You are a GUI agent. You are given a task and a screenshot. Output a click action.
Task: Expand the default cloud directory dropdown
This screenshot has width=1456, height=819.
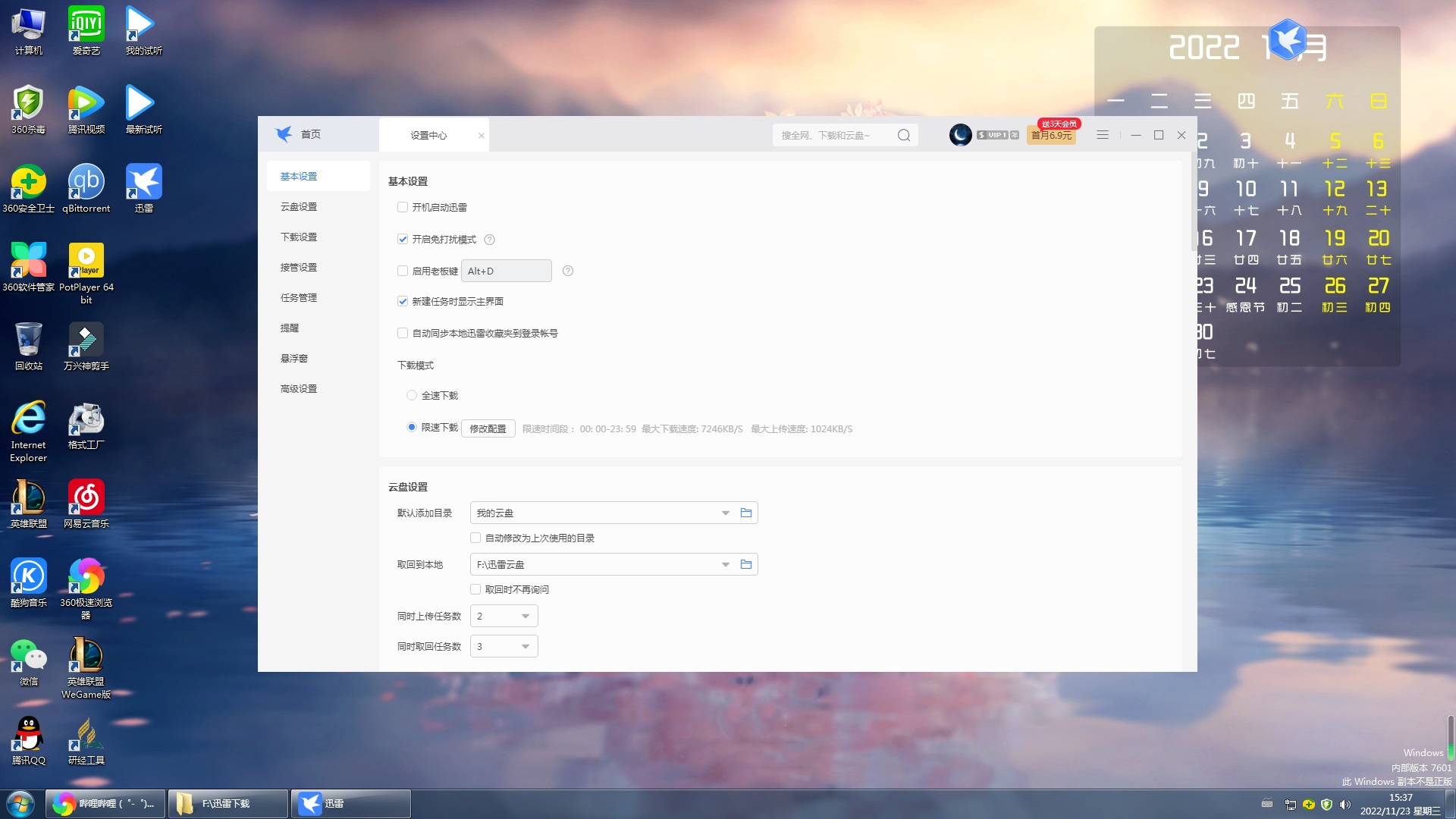[725, 513]
